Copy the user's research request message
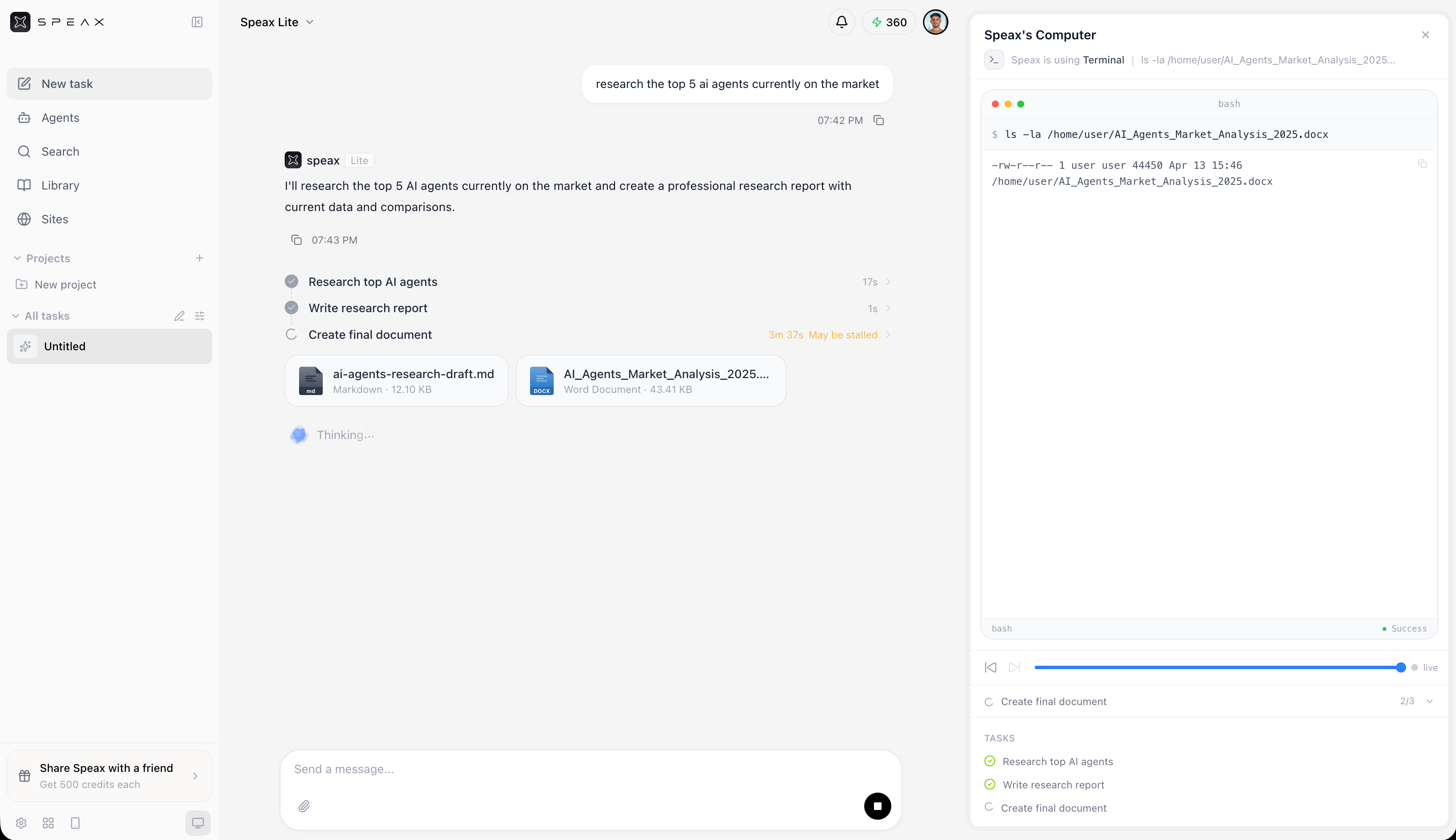The width and height of the screenshot is (1456, 840). (x=879, y=120)
